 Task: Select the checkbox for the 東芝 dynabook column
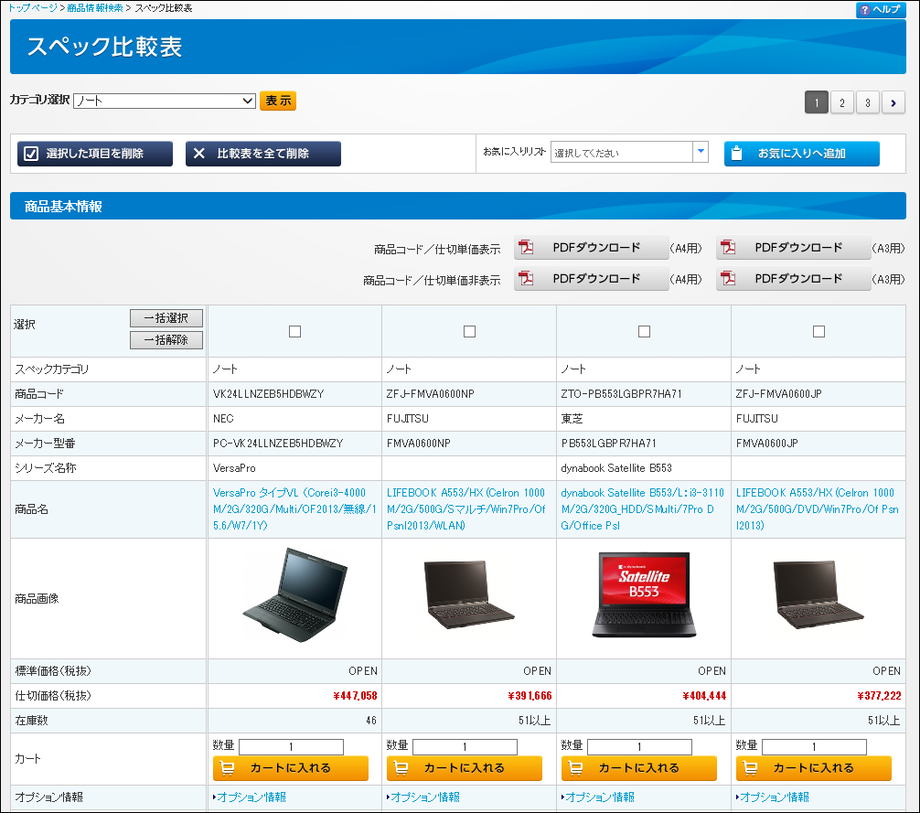pyautogui.click(x=644, y=331)
